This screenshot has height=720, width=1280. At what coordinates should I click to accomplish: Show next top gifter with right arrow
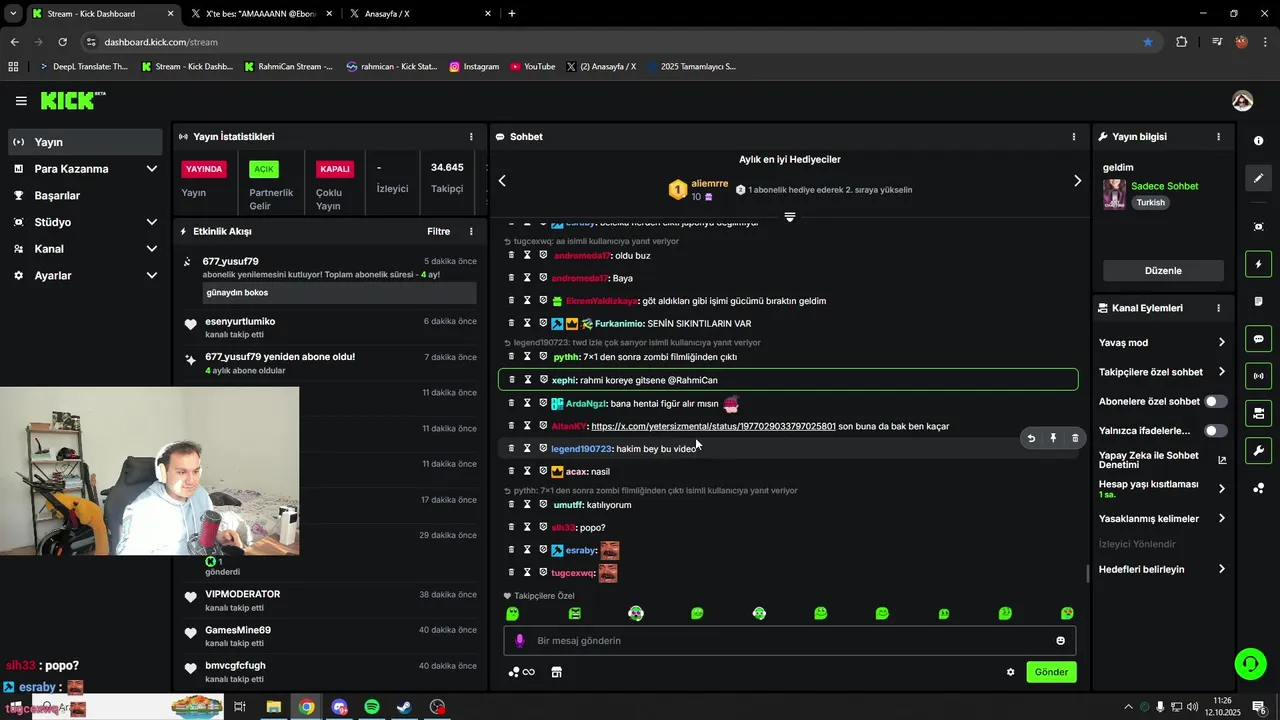point(1077,181)
